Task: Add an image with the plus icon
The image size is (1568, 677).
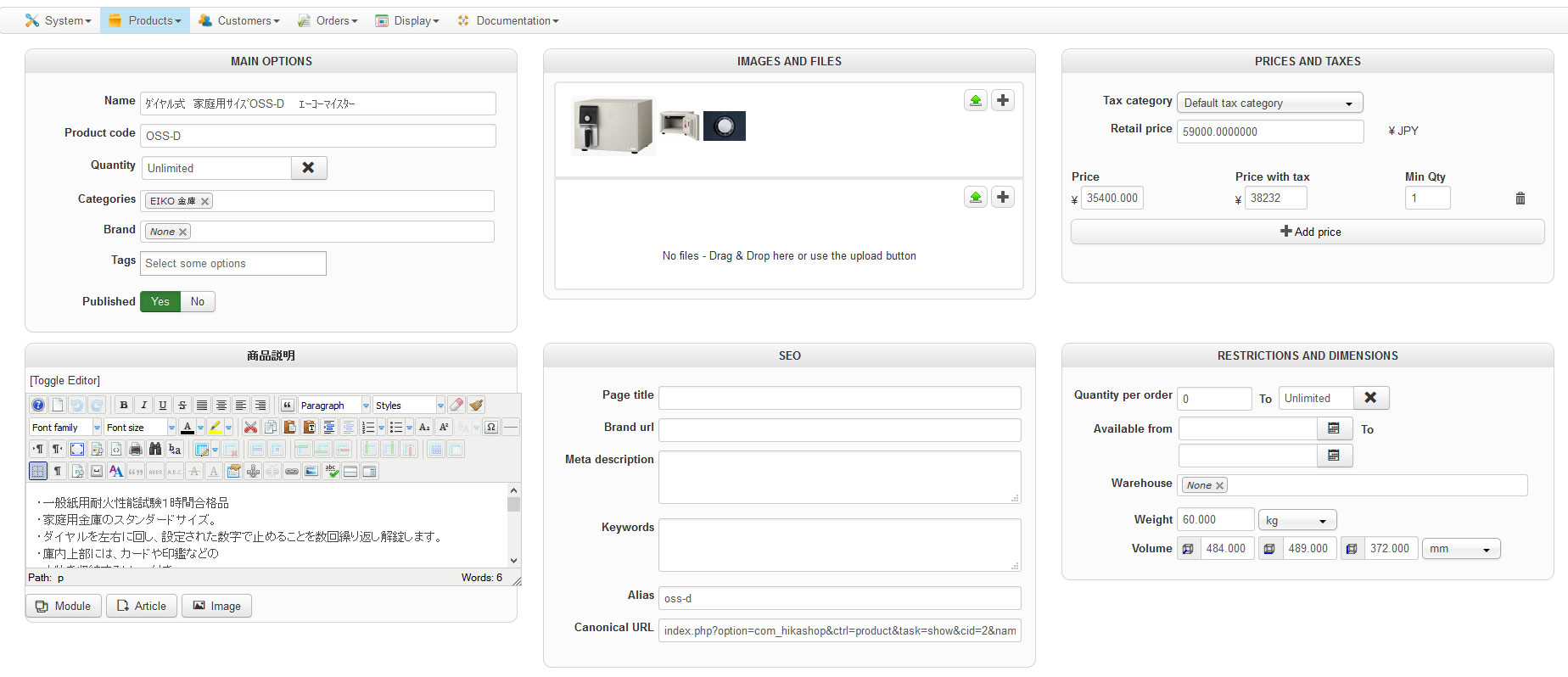Action: tap(1003, 101)
